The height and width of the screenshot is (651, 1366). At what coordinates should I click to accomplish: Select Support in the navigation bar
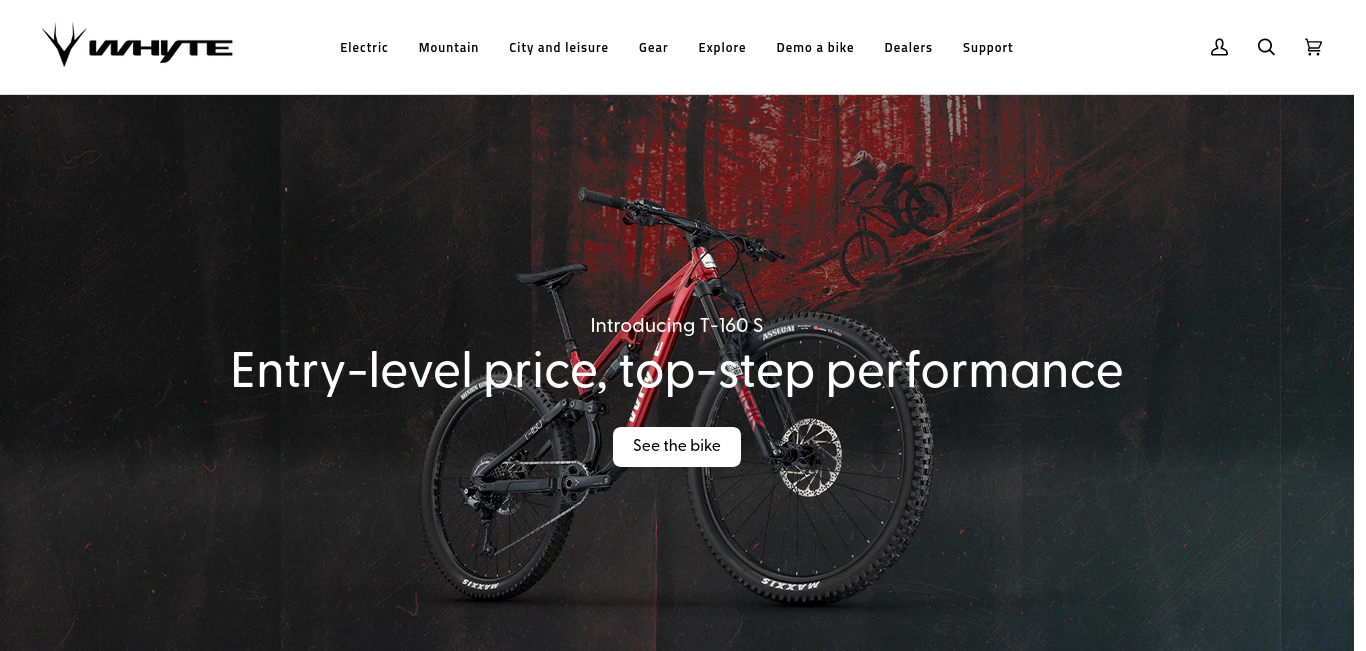pos(988,48)
